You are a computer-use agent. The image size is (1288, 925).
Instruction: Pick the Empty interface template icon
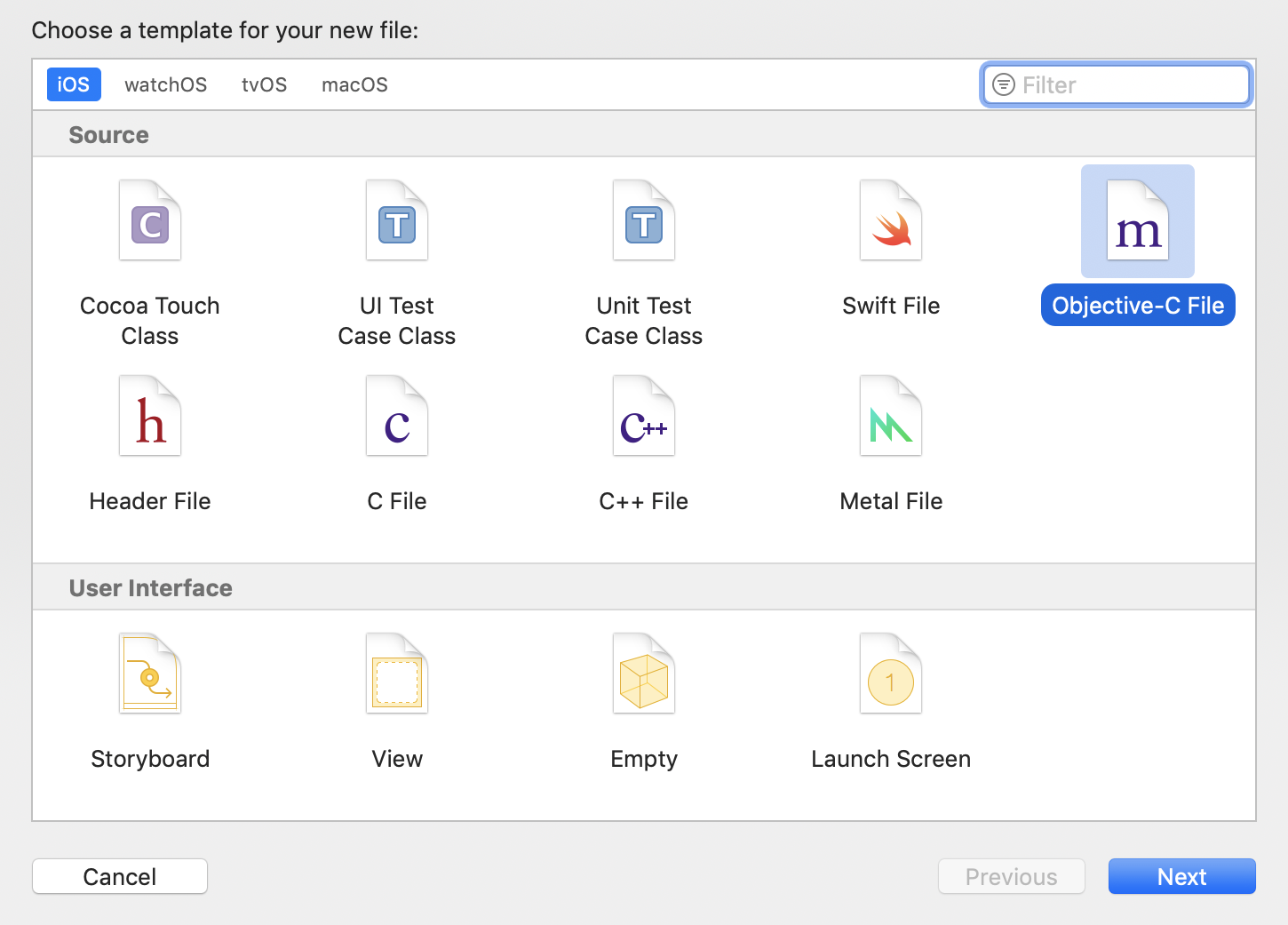coord(644,674)
